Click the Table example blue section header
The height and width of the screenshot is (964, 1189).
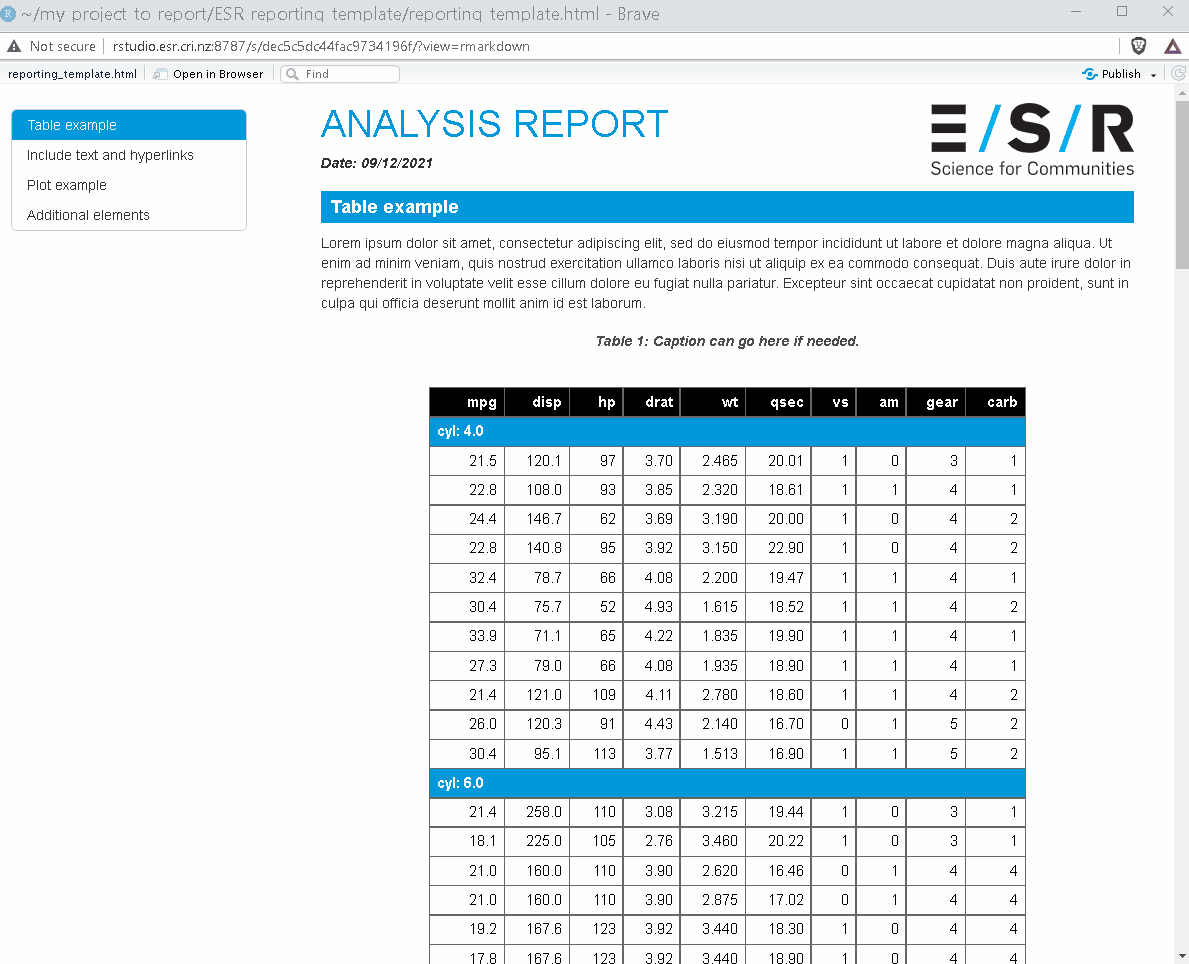pyautogui.click(x=727, y=207)
